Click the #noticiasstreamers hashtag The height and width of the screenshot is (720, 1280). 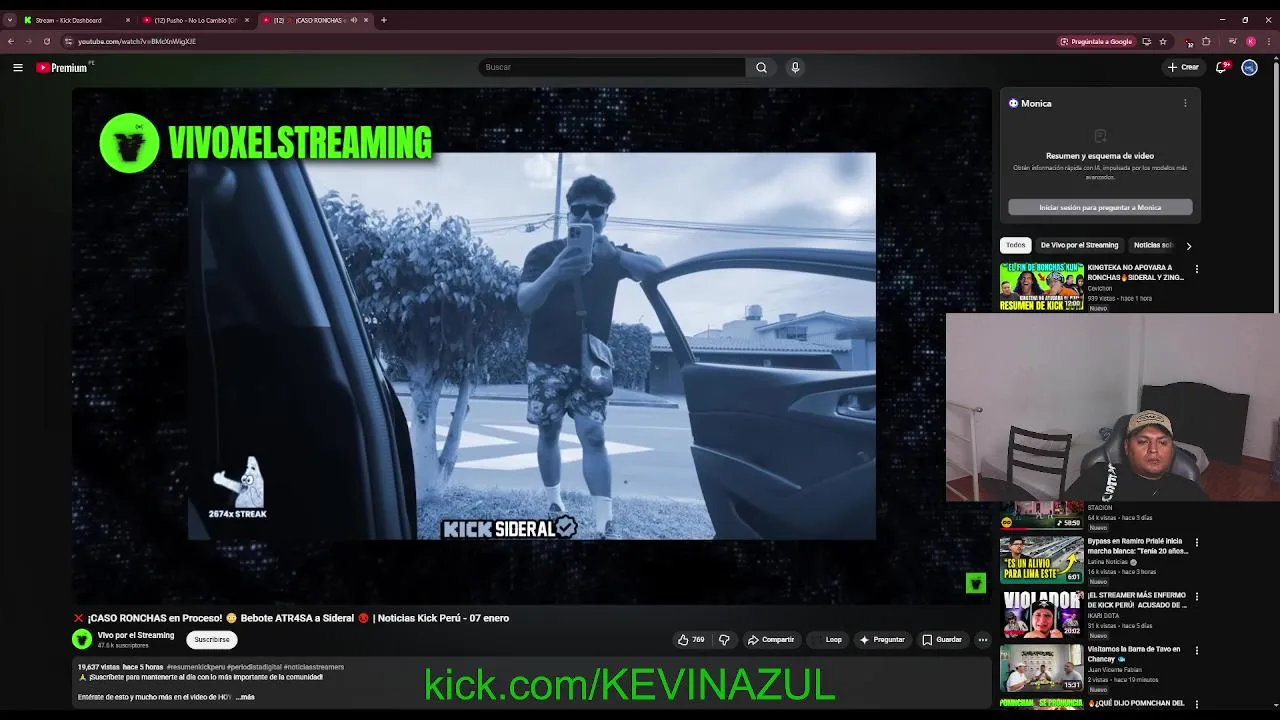click(314, 667)
